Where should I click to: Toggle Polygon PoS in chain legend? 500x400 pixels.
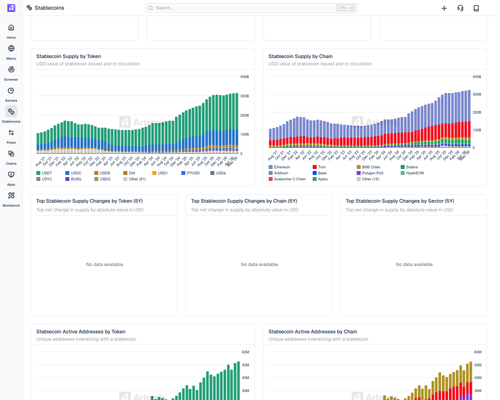pos(370,173)
